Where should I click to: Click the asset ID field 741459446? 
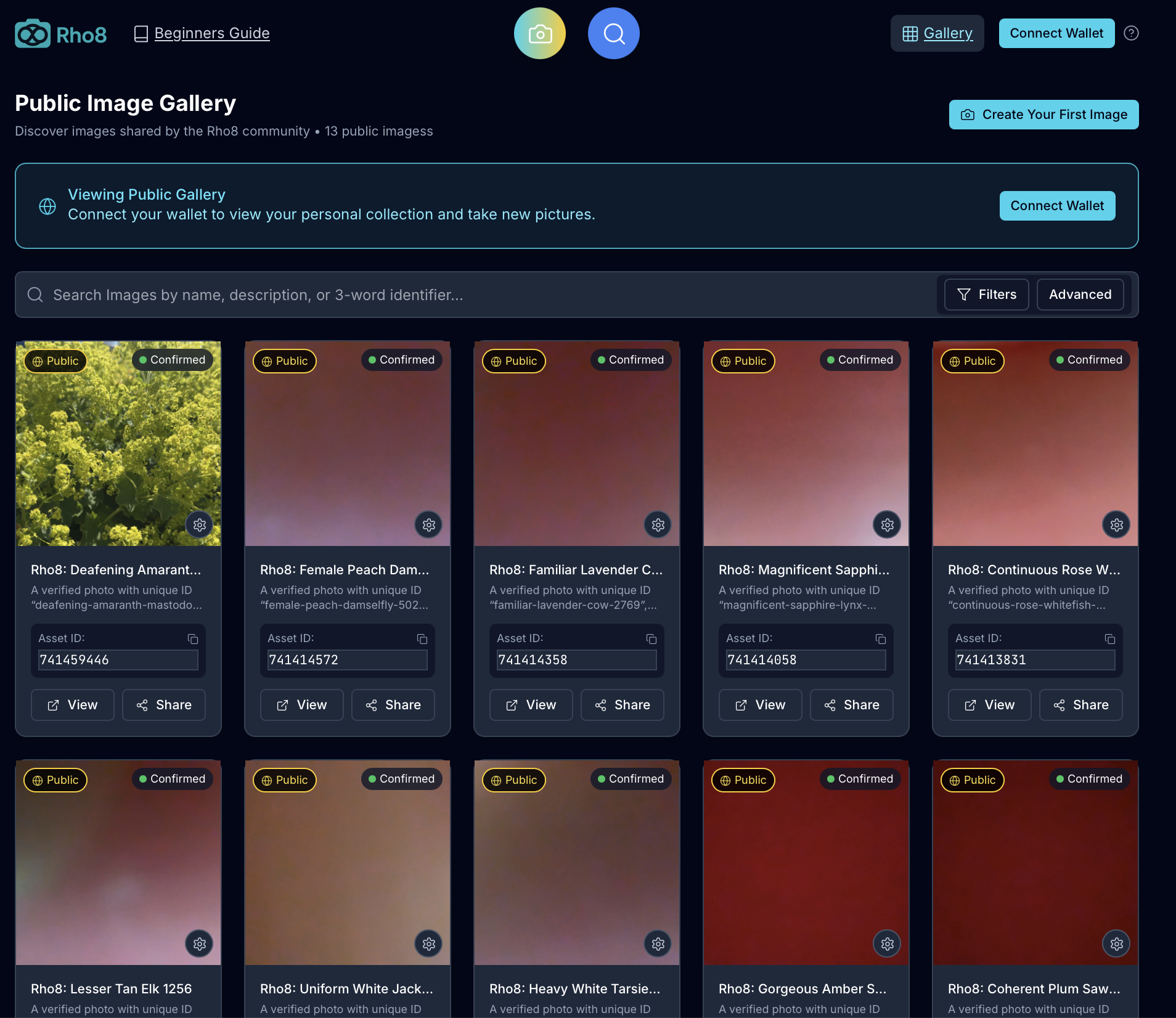coord(118,660)
